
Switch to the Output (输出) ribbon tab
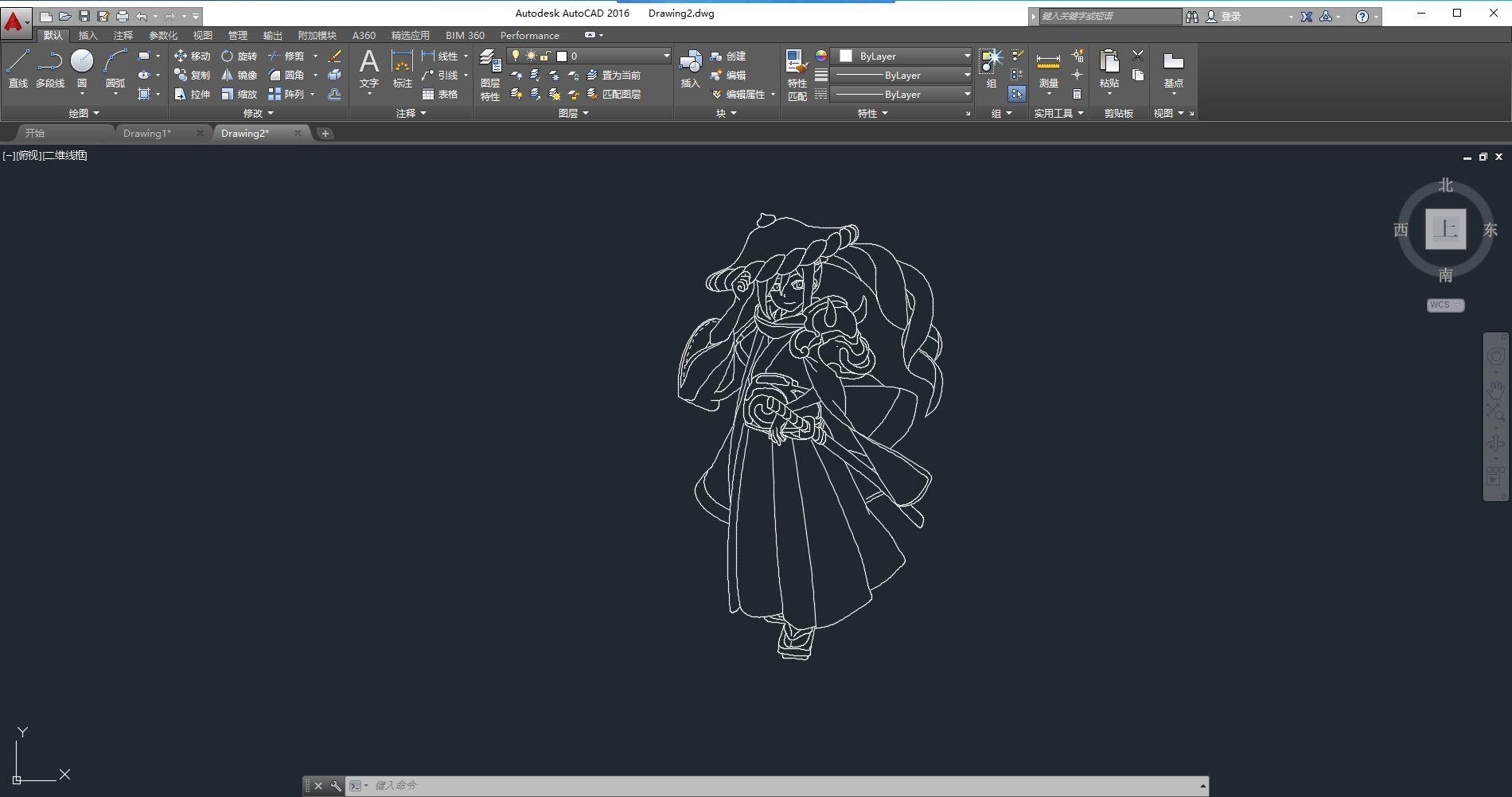coord(272,35)
